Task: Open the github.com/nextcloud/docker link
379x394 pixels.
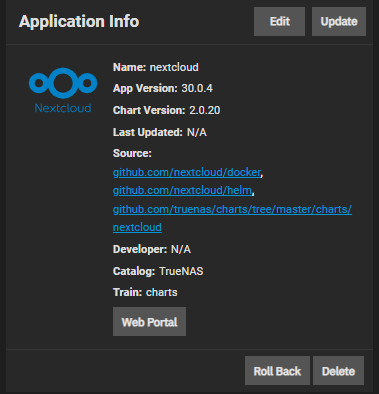Action: pyautogui.click(x=187, y=172)
